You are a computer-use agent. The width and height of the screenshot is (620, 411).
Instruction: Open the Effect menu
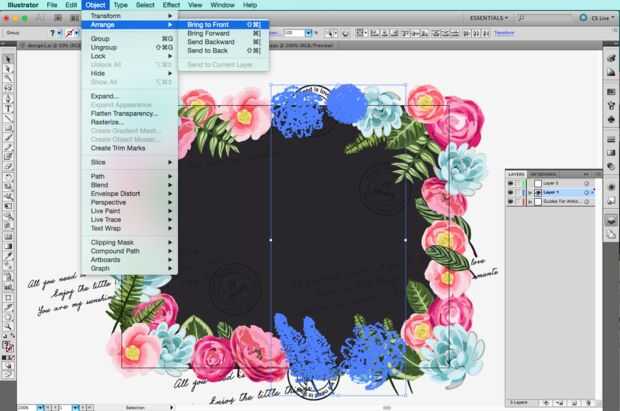click(171, 5)
